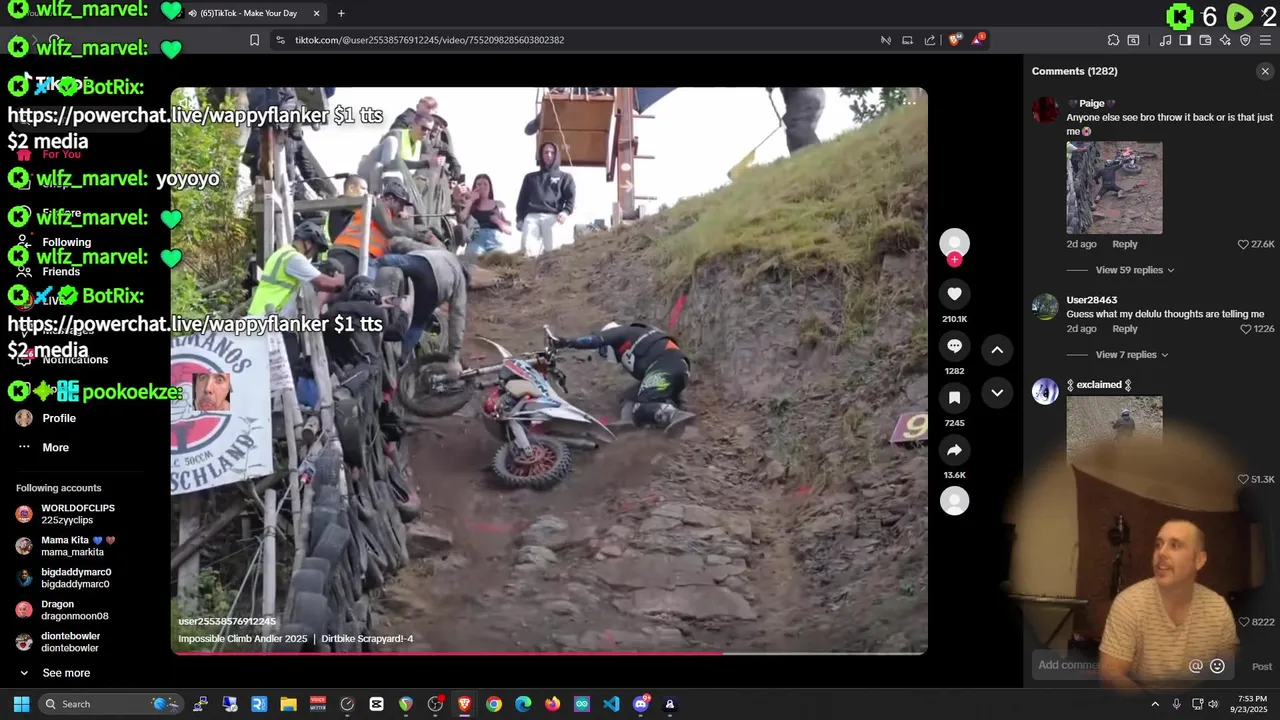Open comments via the speech bubble icon
Screen dimensions: 1280x720
[954, 346]
